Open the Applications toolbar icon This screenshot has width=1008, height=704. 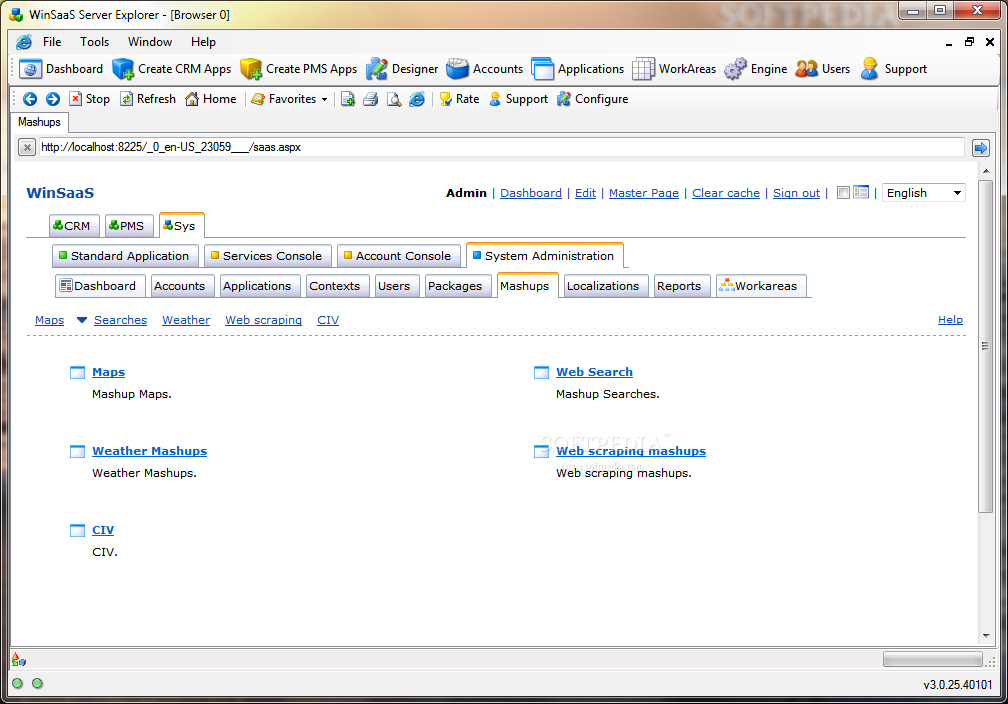point(543,69)
